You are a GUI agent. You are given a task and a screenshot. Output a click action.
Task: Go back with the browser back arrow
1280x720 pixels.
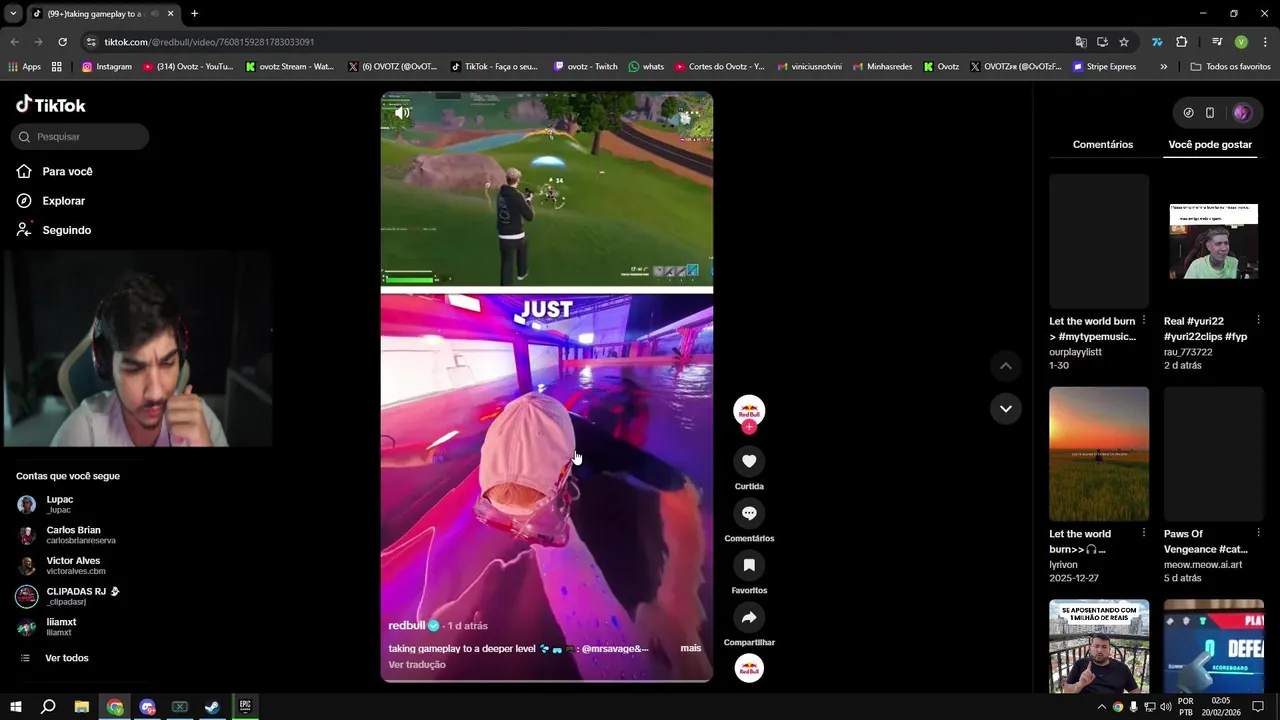14,42
